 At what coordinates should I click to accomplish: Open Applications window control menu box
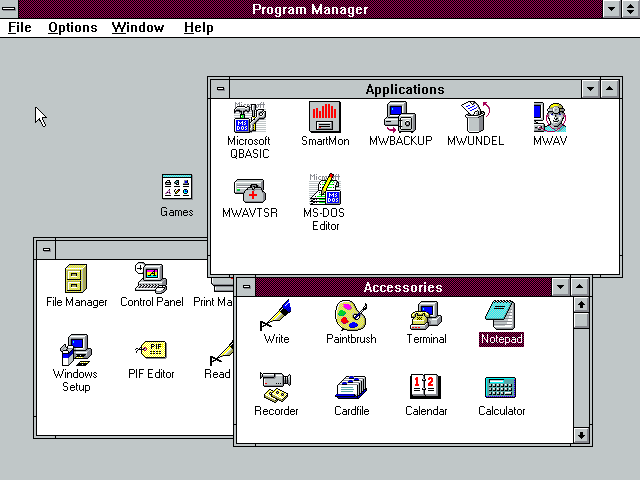coord(220,89)
